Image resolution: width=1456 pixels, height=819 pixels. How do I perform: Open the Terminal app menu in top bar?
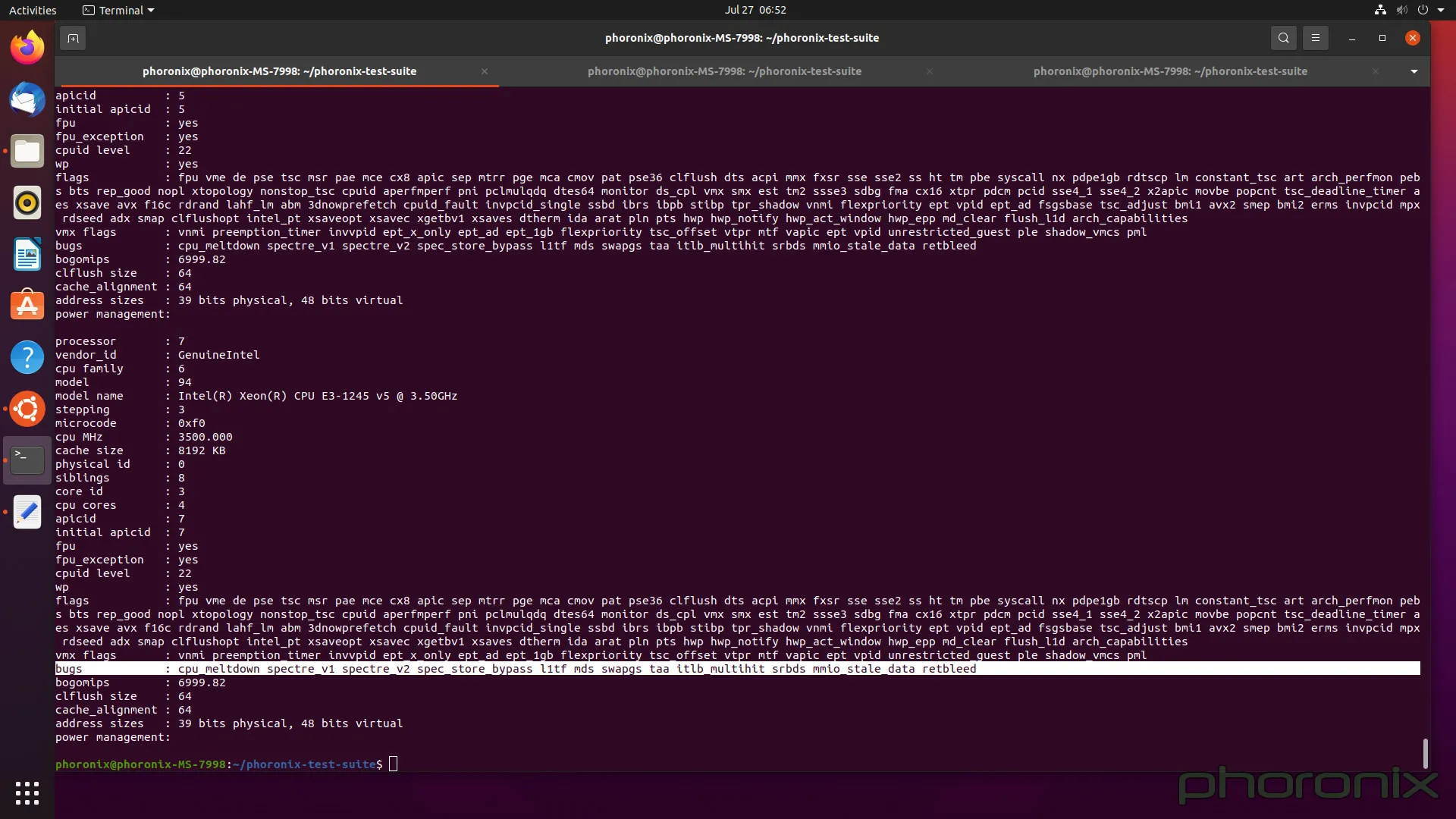118,10
